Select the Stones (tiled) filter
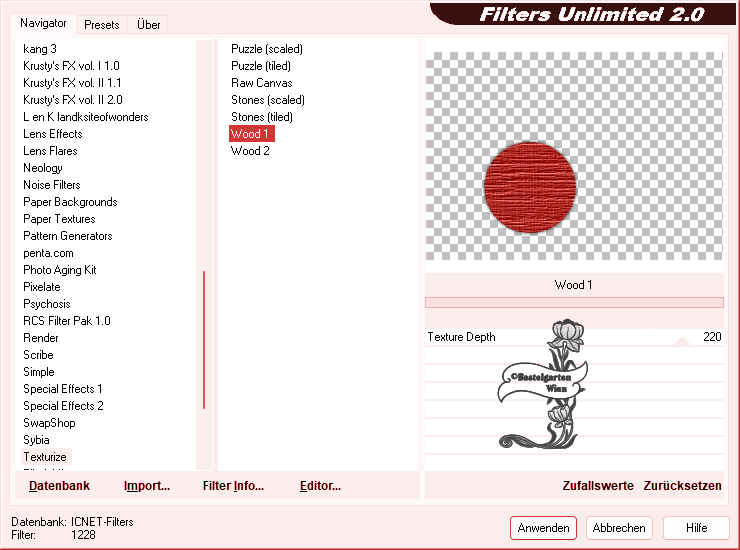This screenshot has width=740, height=550. click(261, 117)
